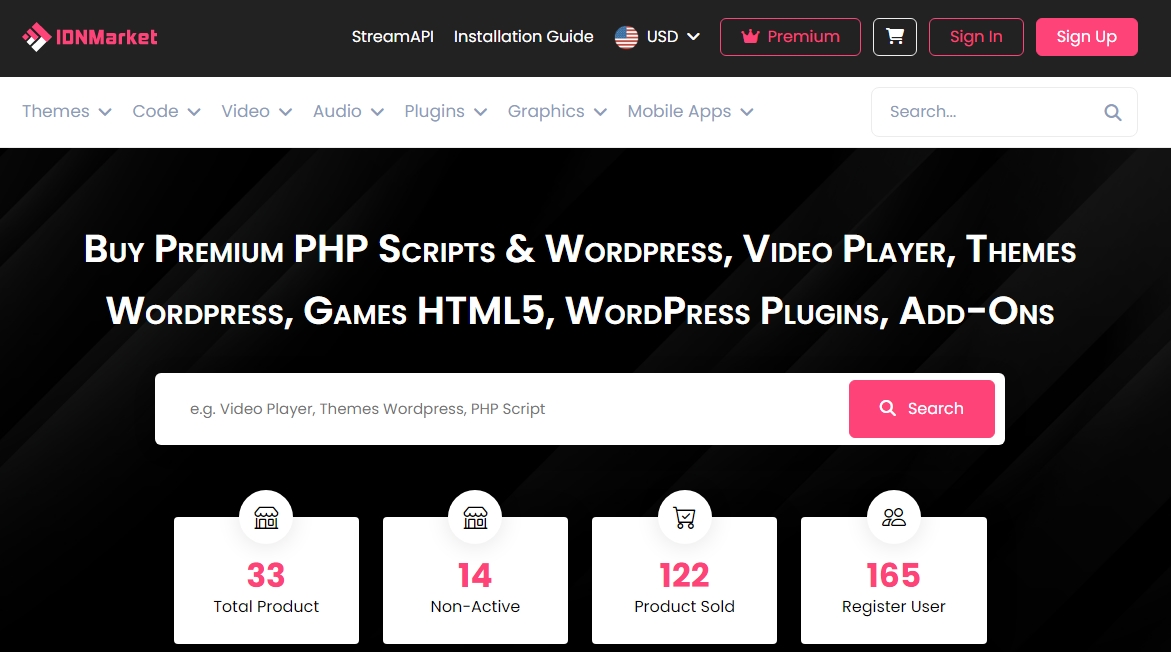Click the storefront icon above Total Product
The height and width of the screenshot is (652, 1171).
(265, 517)
